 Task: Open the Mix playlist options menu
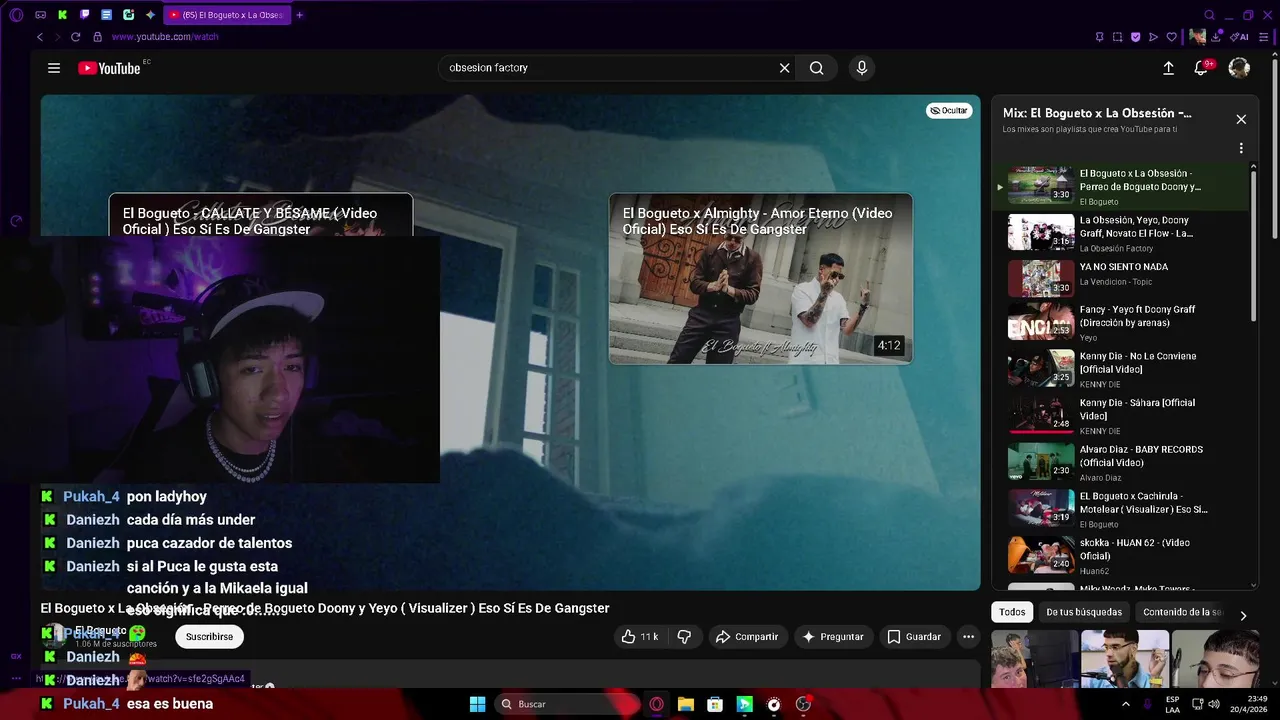pos(1241,148)
